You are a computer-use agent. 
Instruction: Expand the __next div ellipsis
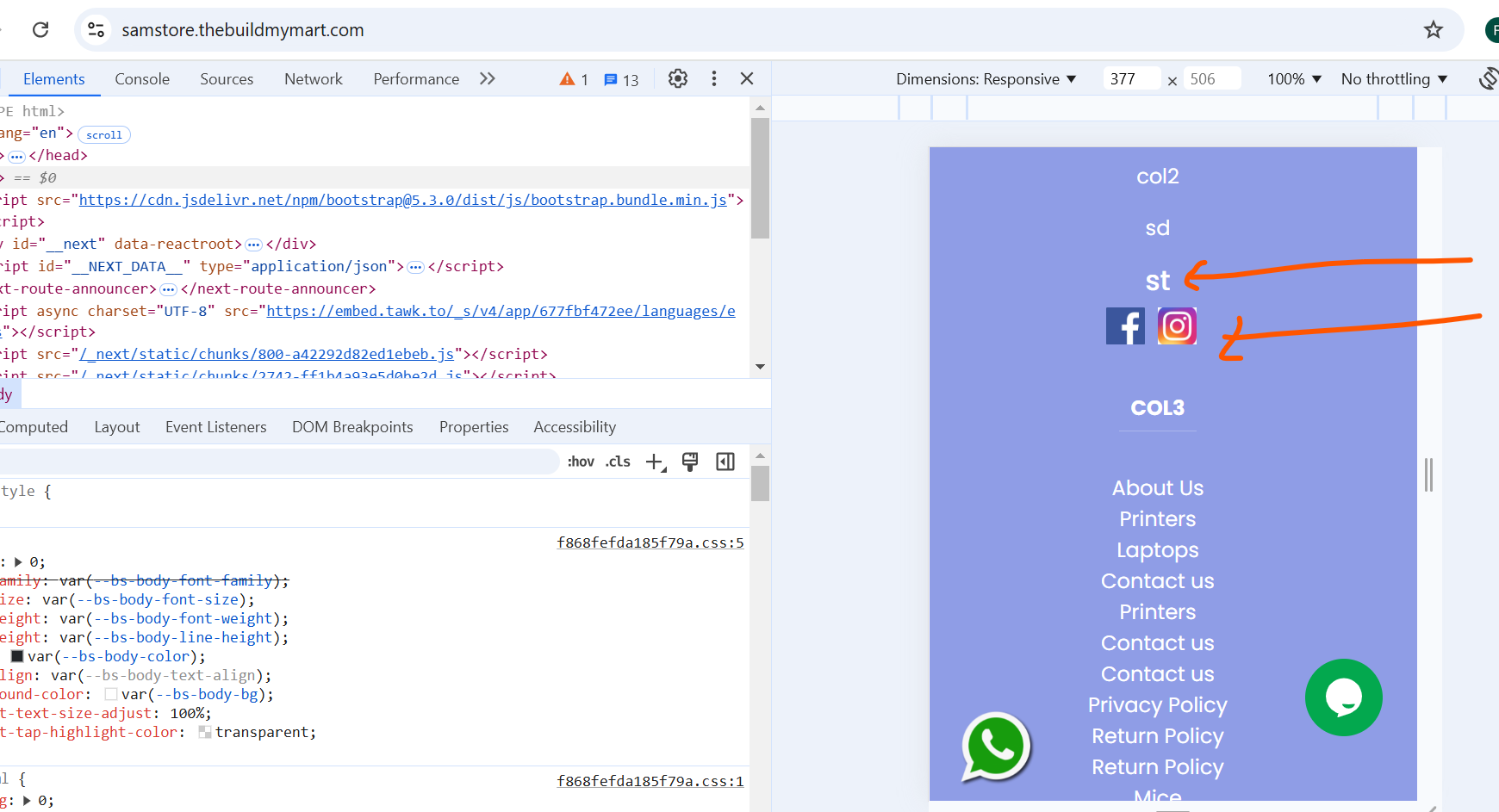[253, 245]
